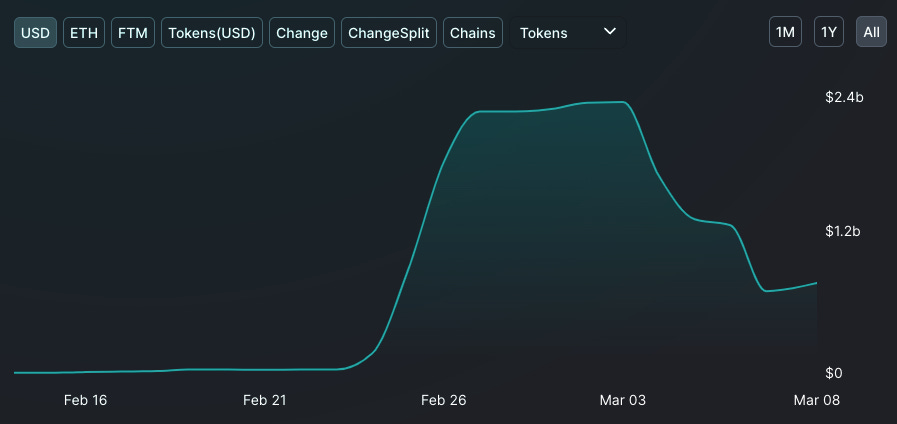The width and height of the screenshot is (897, 424).
Task: Click the Feb 21 date label
Action: [264, 400]
